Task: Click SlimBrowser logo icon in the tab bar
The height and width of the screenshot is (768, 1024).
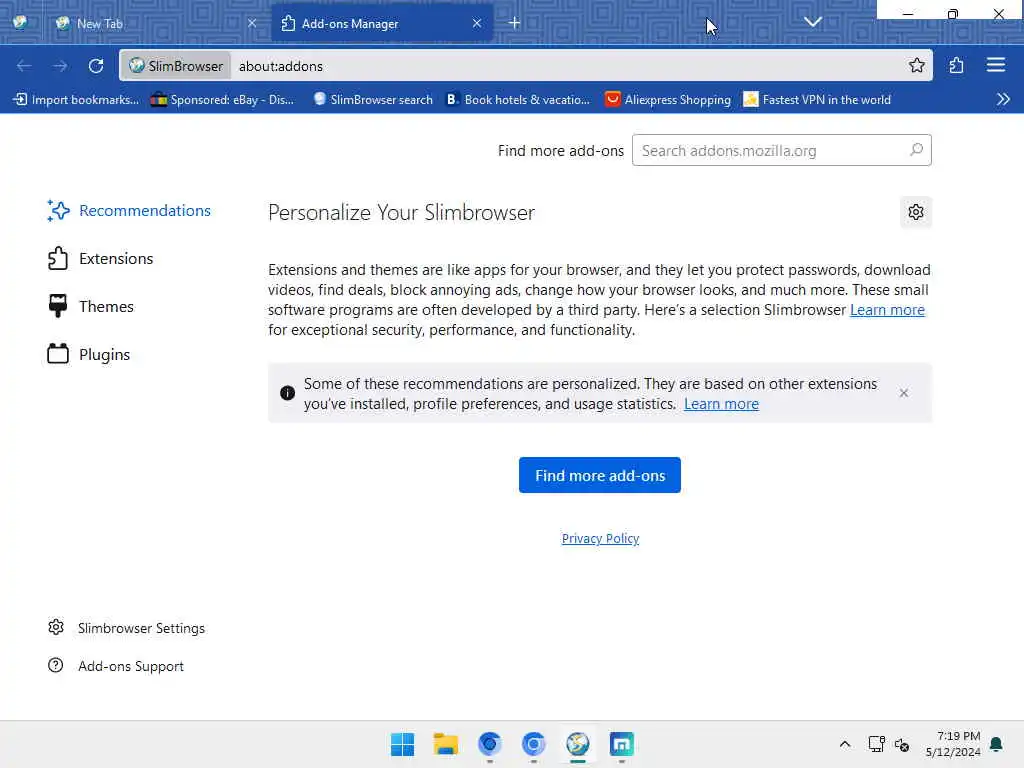Action: pos(20,22)
